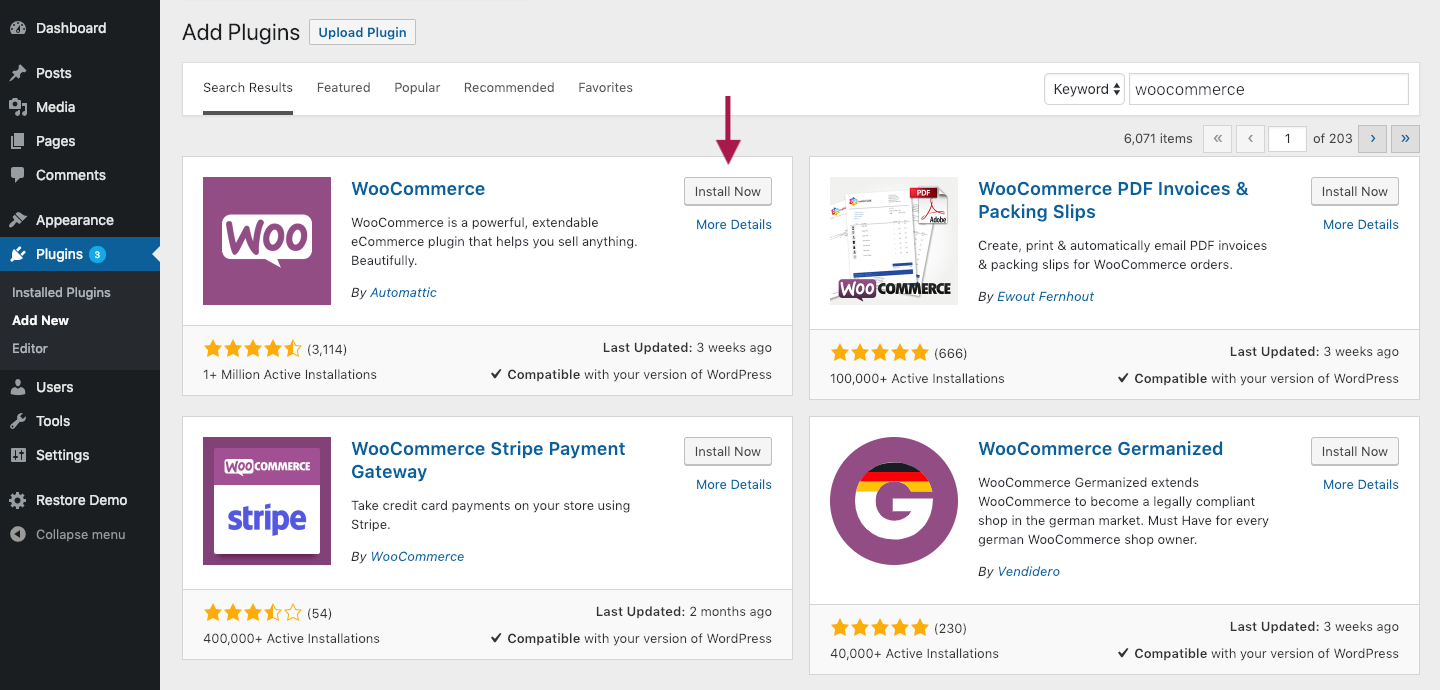This screenshot has height=690, width=1440.
Task: Jump to last page of results
Action: click(1405, 139)
